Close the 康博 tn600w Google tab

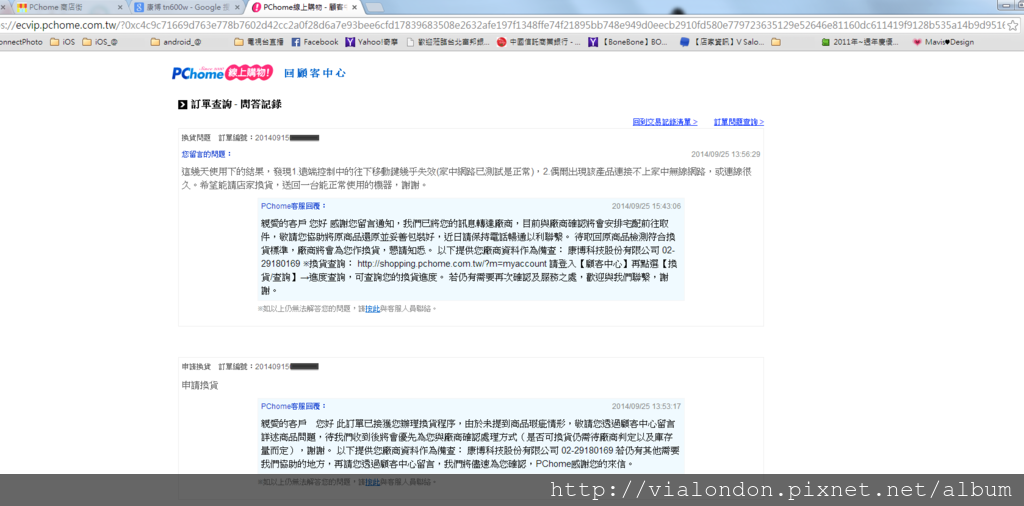tap(236, 8)
